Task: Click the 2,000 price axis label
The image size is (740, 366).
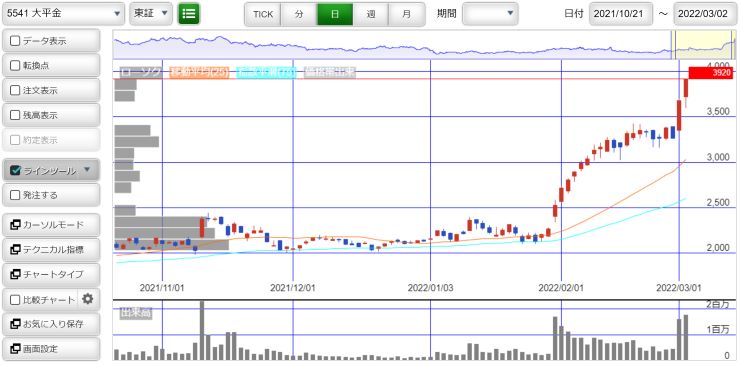Action: 717,248
